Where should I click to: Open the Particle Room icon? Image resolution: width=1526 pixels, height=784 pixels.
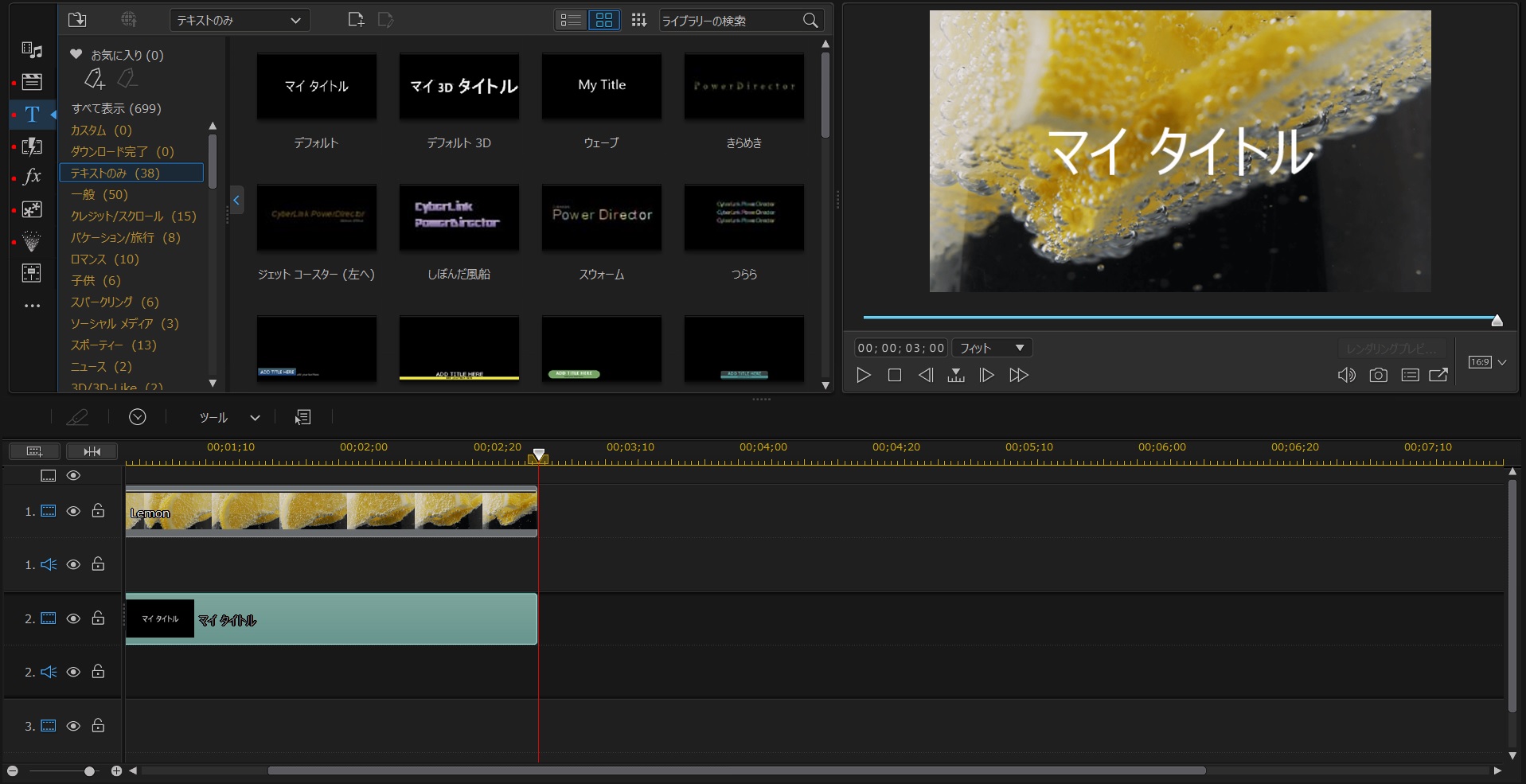coord(32,241)
